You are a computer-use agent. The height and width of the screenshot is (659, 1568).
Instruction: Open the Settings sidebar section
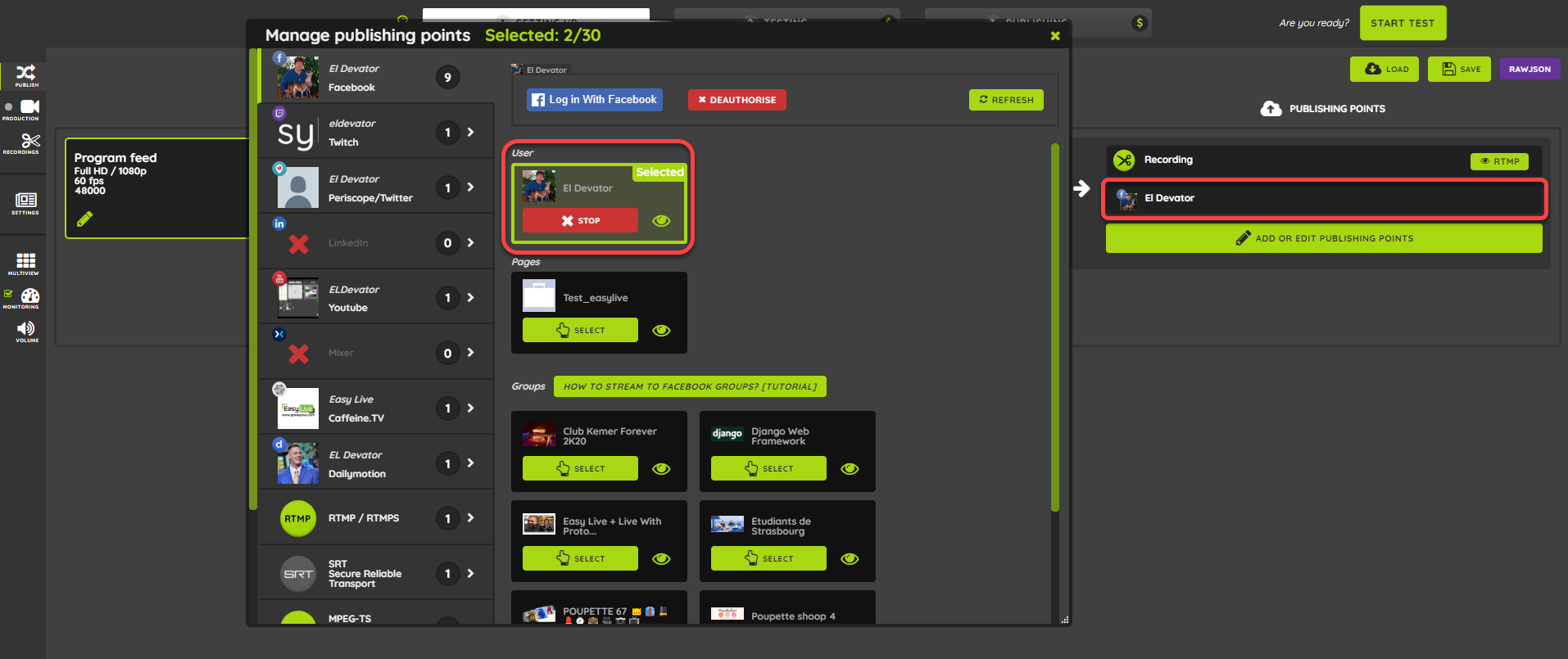(x=25, y=203)
